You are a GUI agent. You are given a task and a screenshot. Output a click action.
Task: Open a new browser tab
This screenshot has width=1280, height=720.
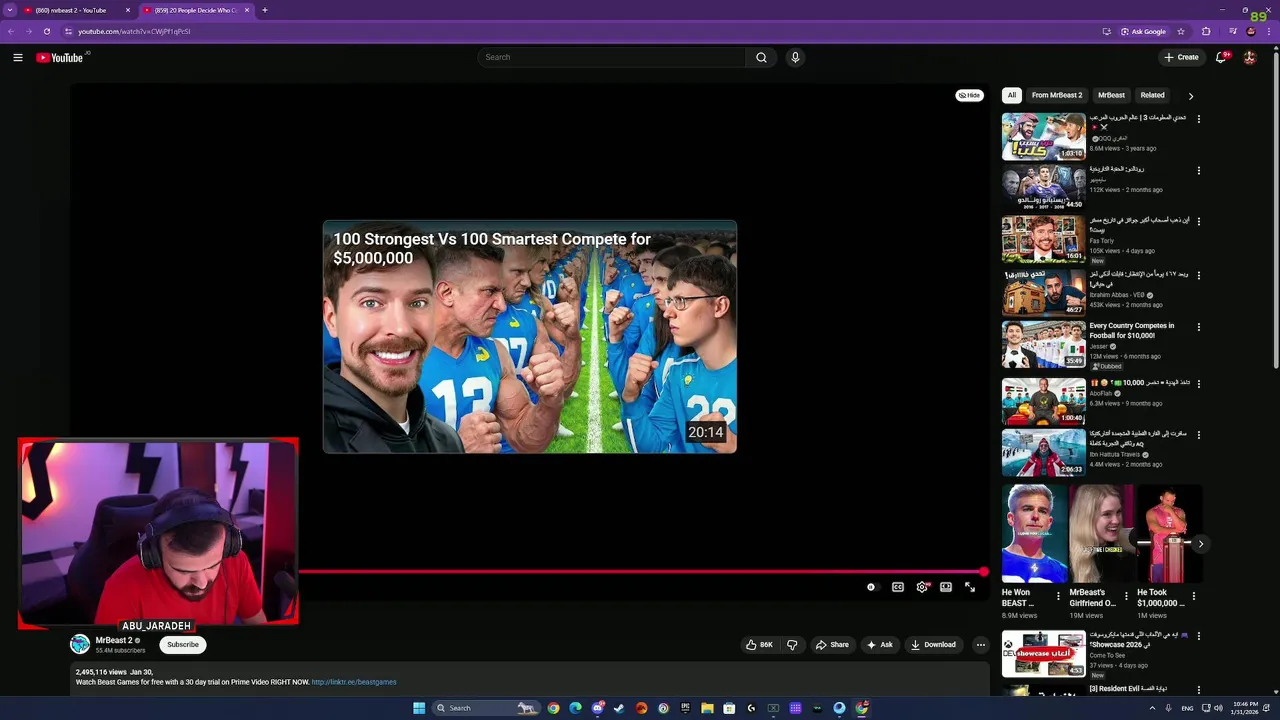pos(265,10)
